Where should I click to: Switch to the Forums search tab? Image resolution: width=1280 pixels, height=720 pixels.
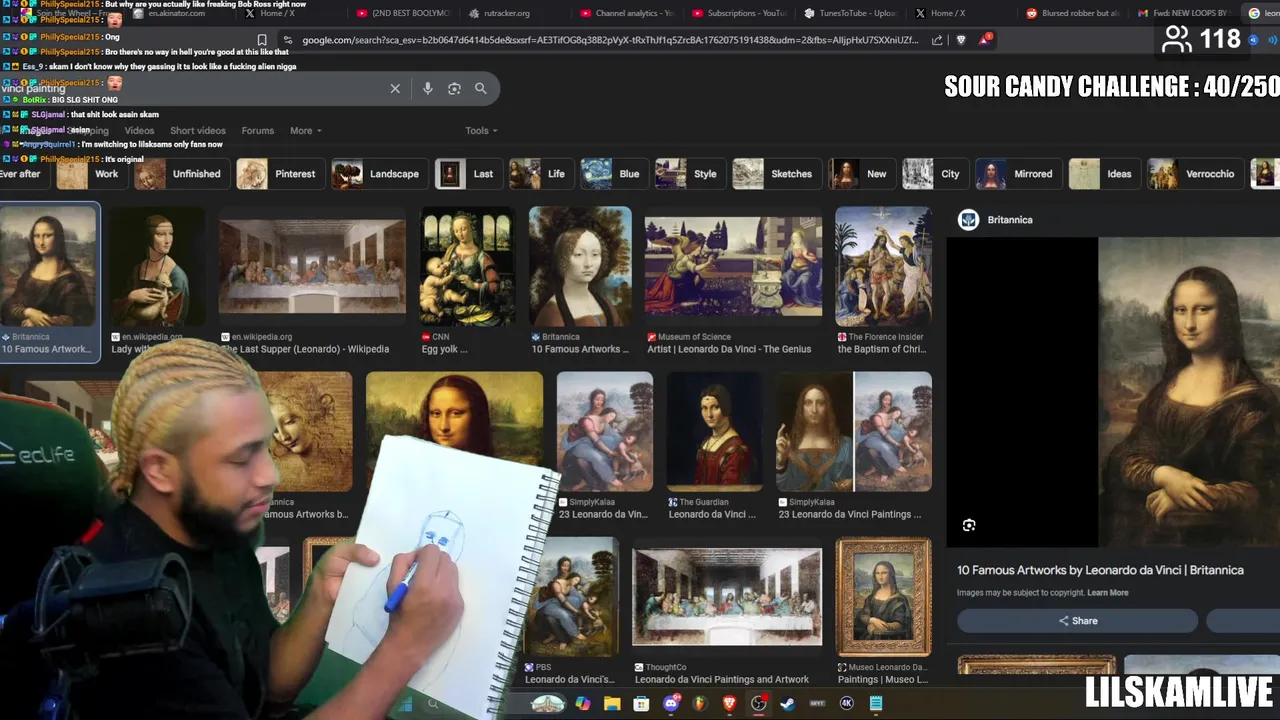pos(257,131)
